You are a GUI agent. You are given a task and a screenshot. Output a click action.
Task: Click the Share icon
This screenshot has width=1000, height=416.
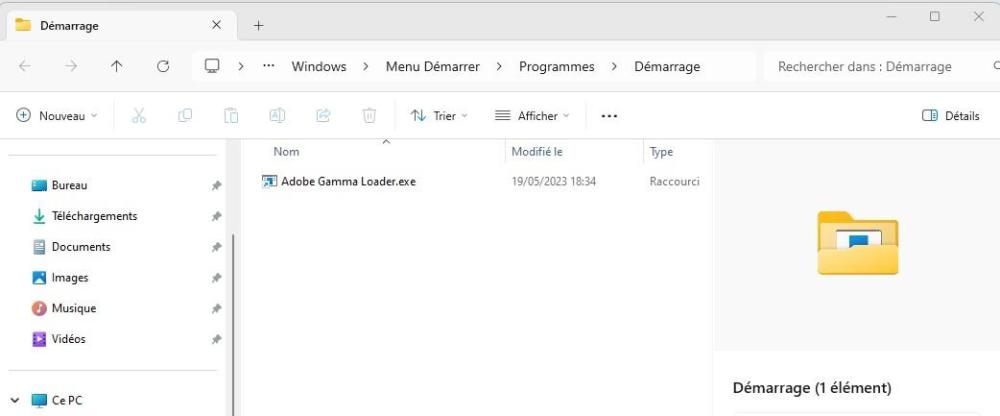[x=323, y=115]
